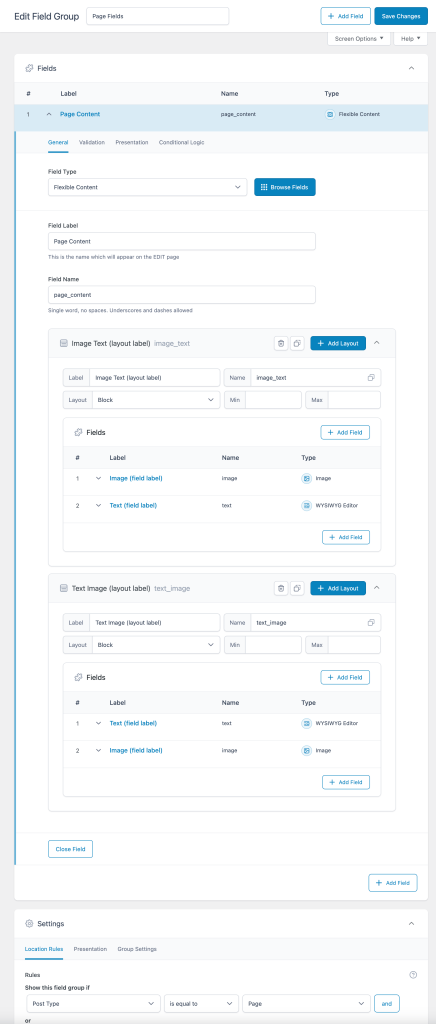Image resolution: width=436 pixels, height=1024 pixels.
Task: Switch to the Conditional Logic tab
Action: [x=181, y=142]
